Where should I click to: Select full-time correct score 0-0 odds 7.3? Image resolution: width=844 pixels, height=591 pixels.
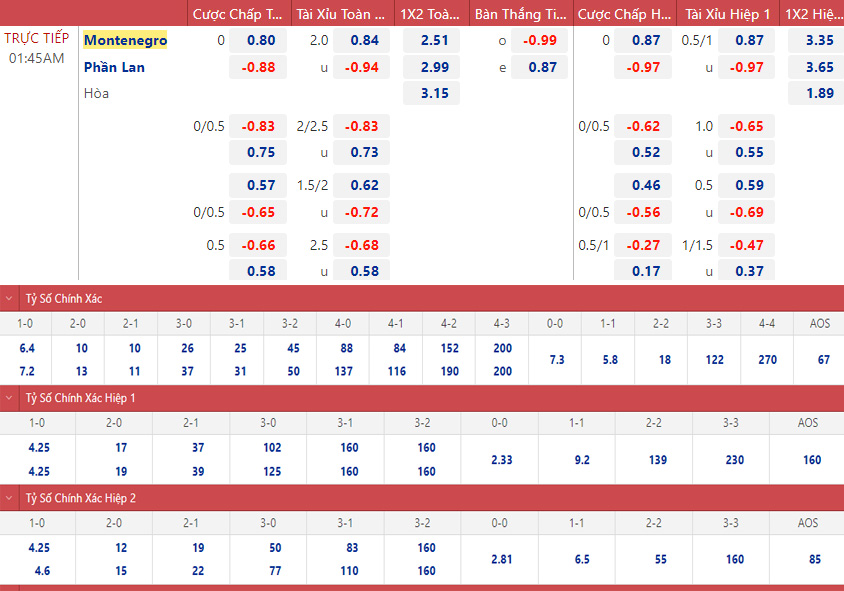tap(557, 360)
